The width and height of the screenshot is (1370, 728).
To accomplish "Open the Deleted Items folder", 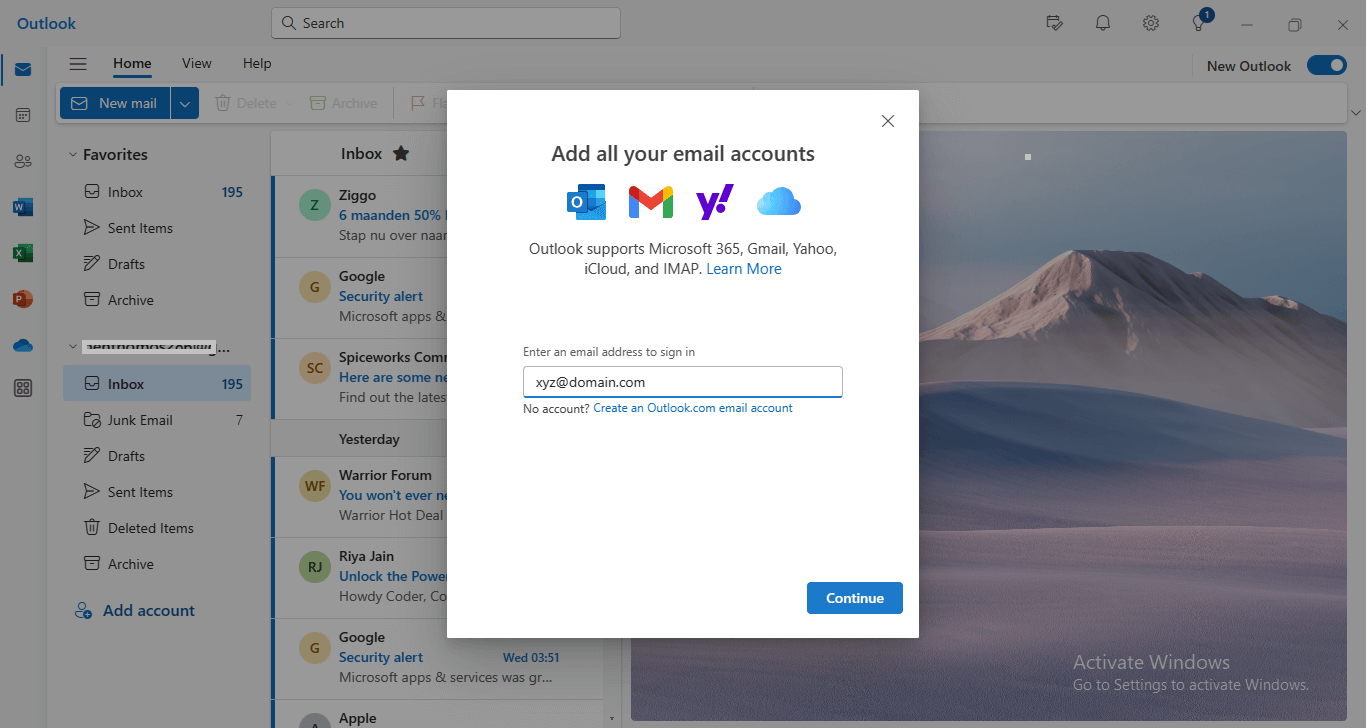I will click(157, 528).
